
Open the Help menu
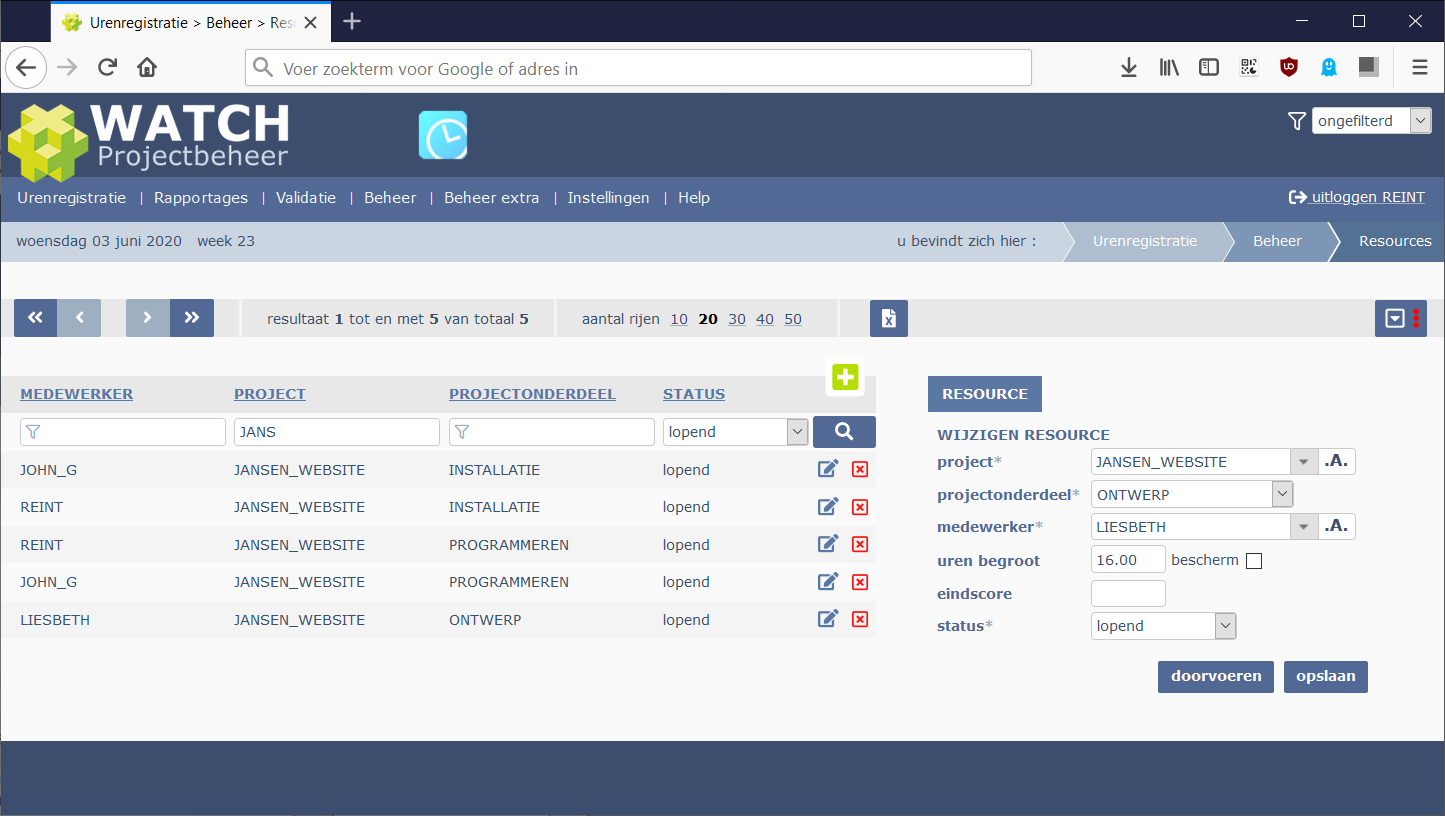click(x=694, y=198)
